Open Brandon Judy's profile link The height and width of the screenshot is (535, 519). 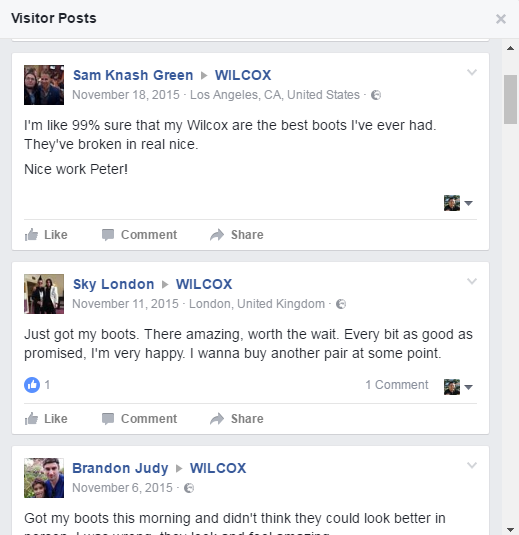pyautogui.click(x=120, y=468)
